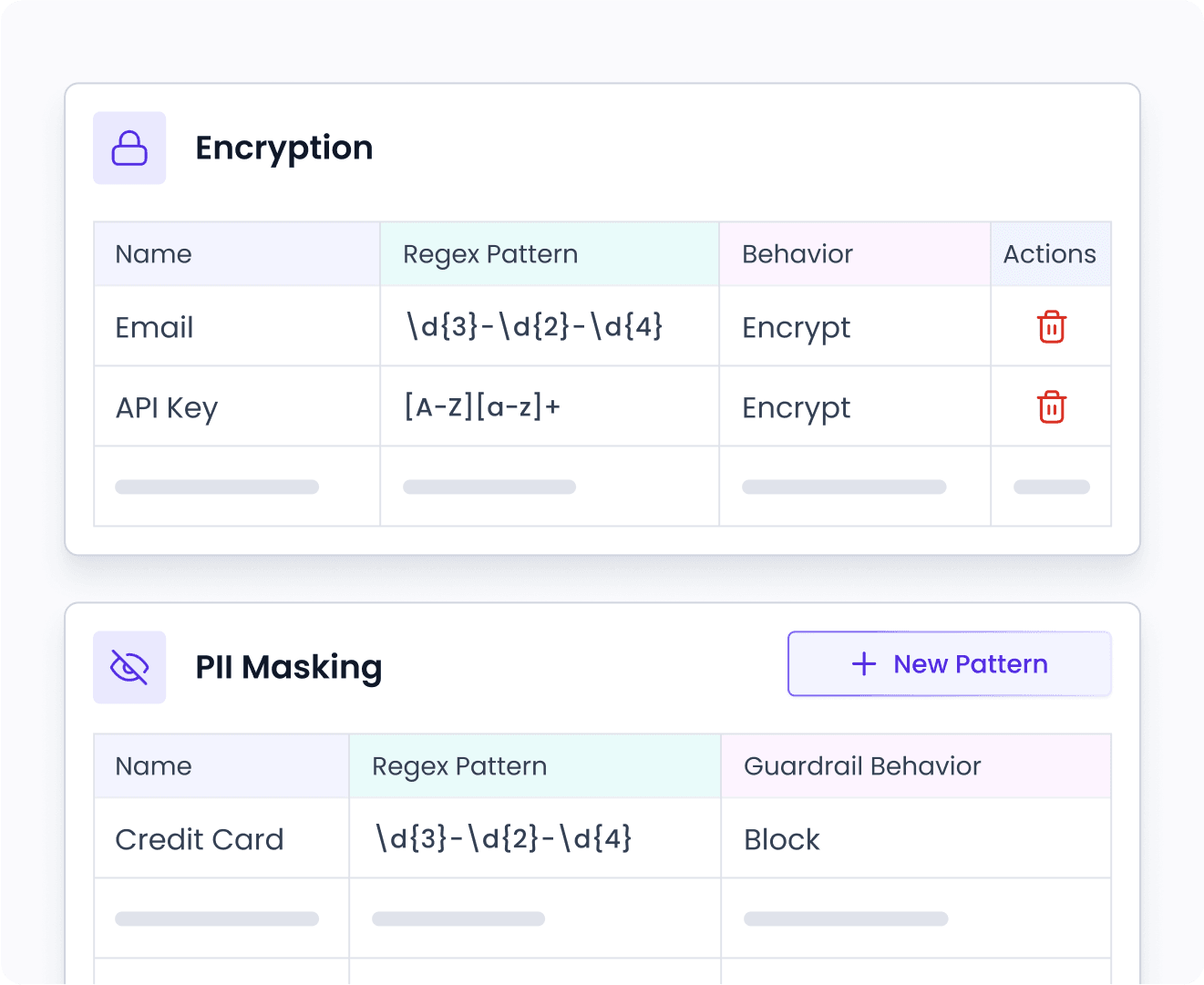Click the Email regex pattern cell
Screen dimensions: 1204x985
point(534,326)
